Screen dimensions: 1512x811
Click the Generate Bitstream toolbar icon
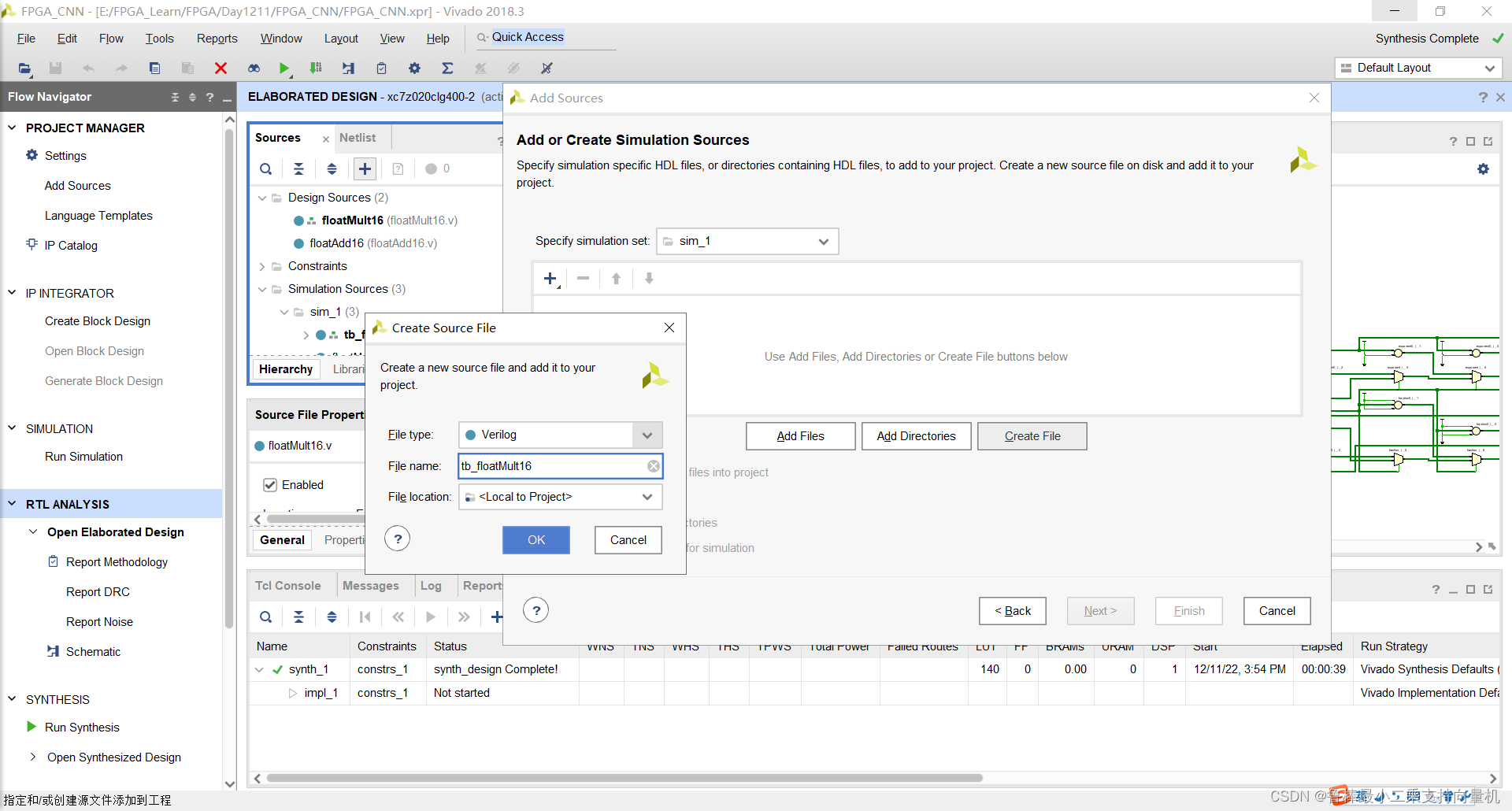[316, 69]
